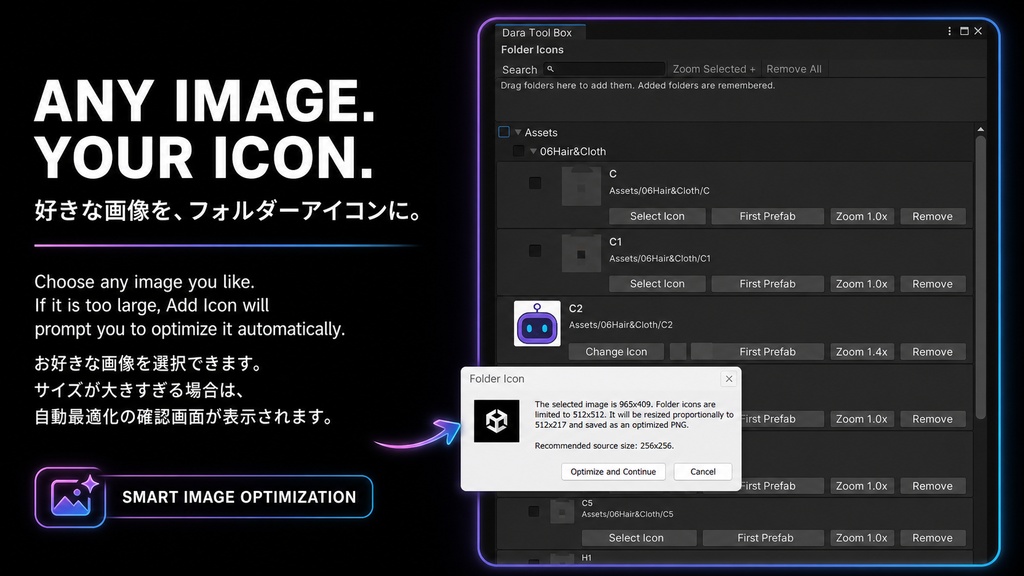Click First Prefab for folder C5
Screen dimensions: 1024x576
[x=765, y=538]
